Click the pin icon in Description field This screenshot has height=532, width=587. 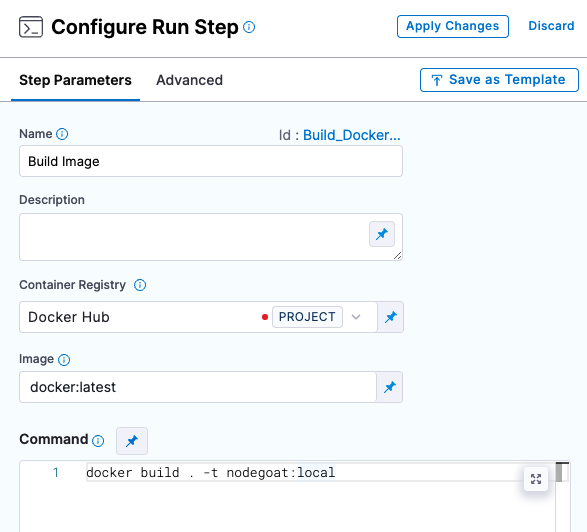click(x=382, y=234)
